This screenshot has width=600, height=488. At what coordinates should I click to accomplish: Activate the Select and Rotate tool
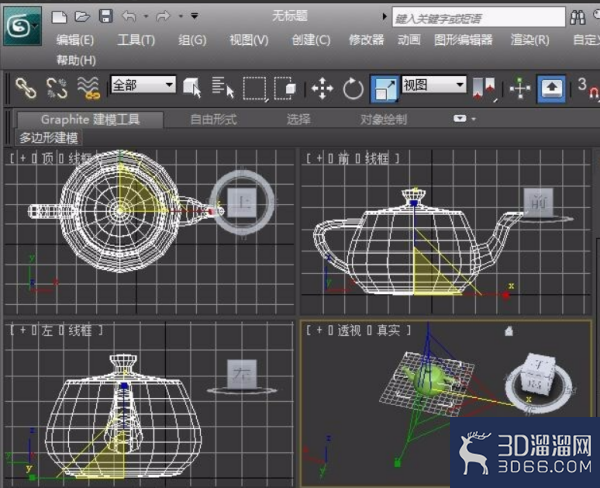[353, 89]
